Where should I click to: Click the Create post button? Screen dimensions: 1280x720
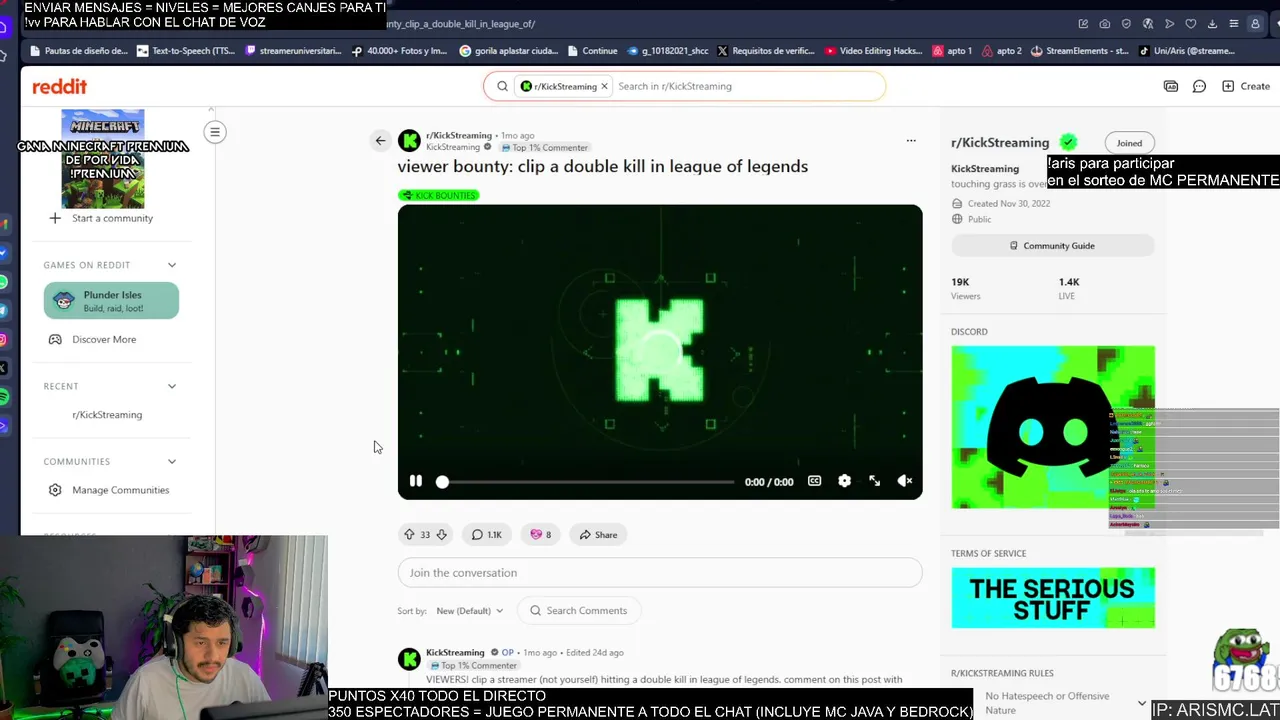[1246, 86]
